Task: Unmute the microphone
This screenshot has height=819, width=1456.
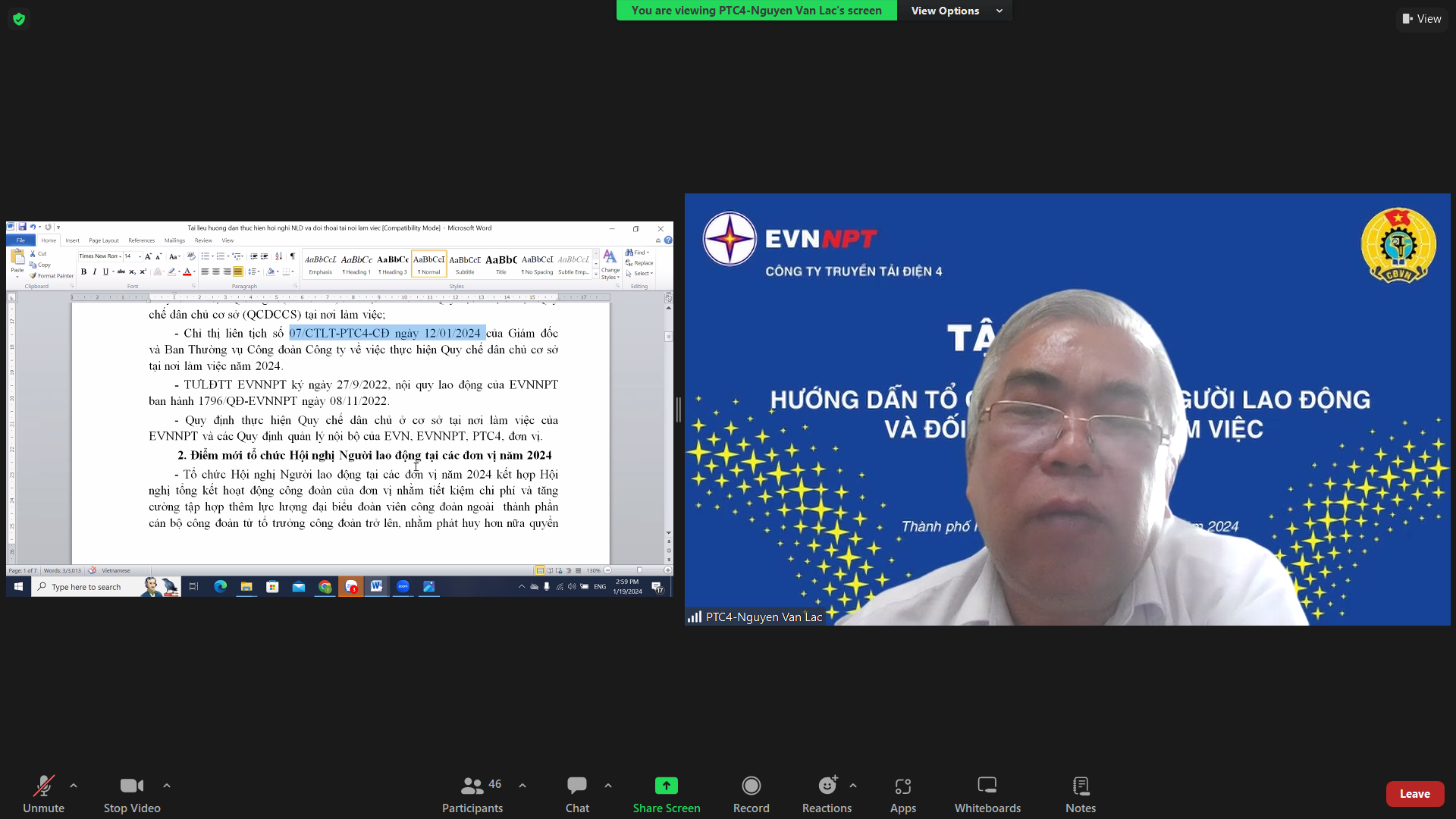Action: pos(43,793)
